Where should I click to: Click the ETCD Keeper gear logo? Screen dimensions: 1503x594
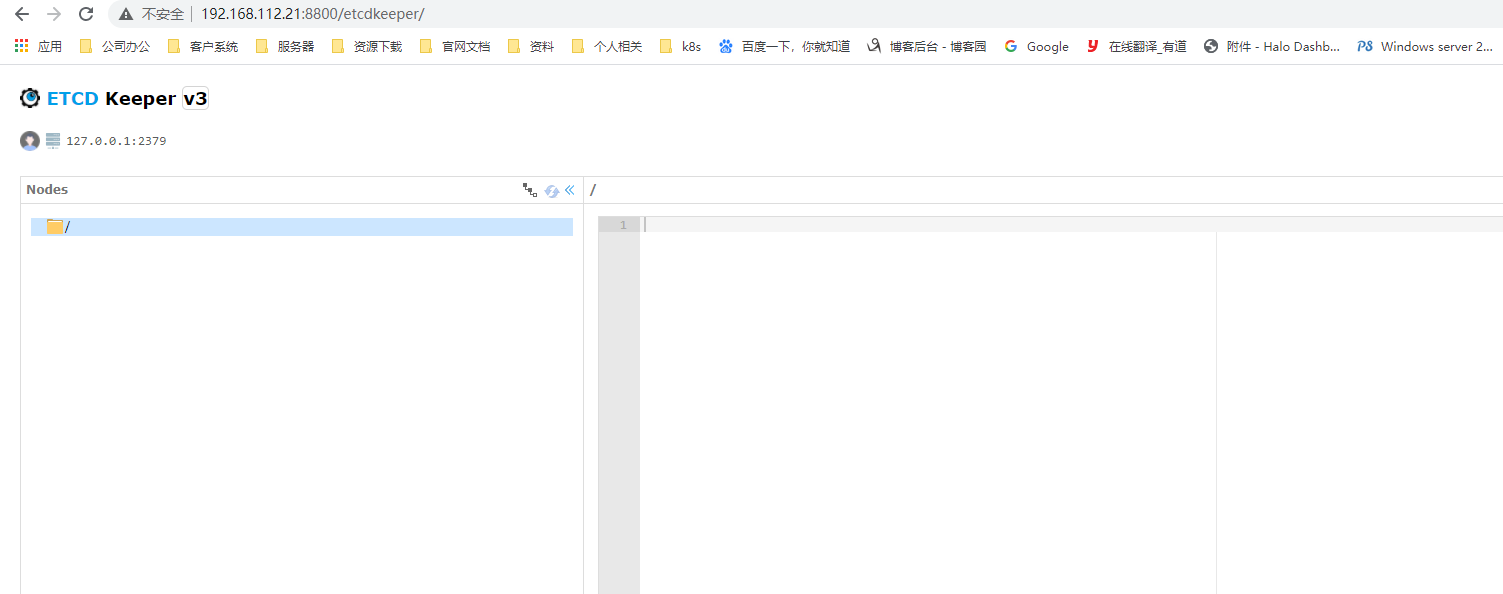(30, 98)
